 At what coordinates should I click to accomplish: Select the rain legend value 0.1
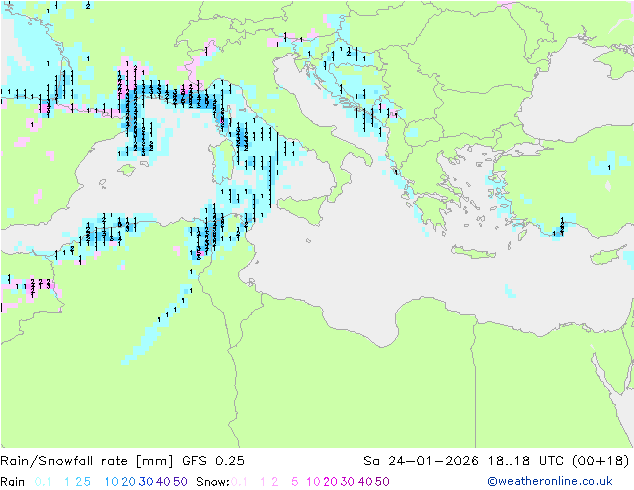[43, 482]
